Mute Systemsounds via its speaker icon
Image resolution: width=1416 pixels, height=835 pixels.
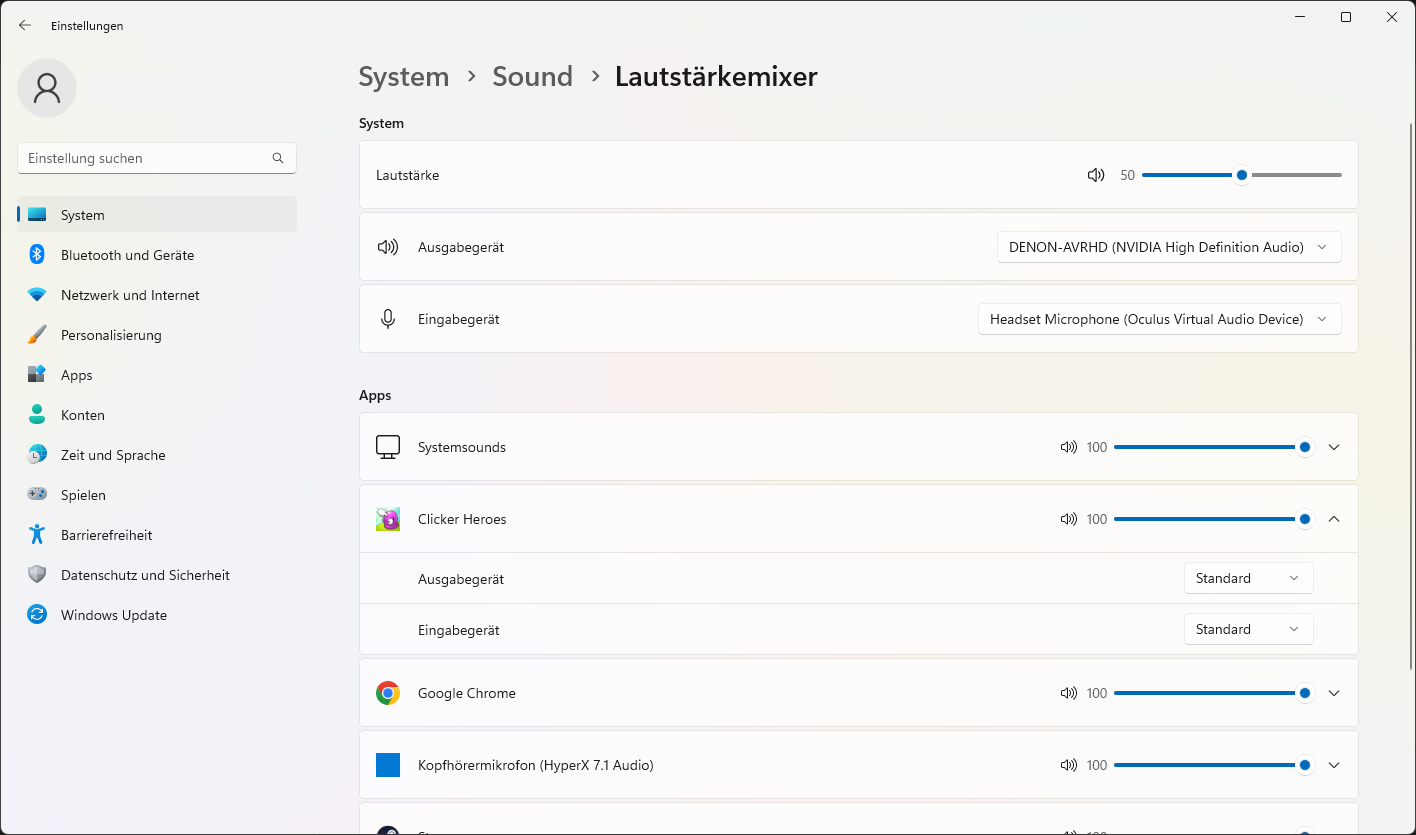(x=1069, y=447)
